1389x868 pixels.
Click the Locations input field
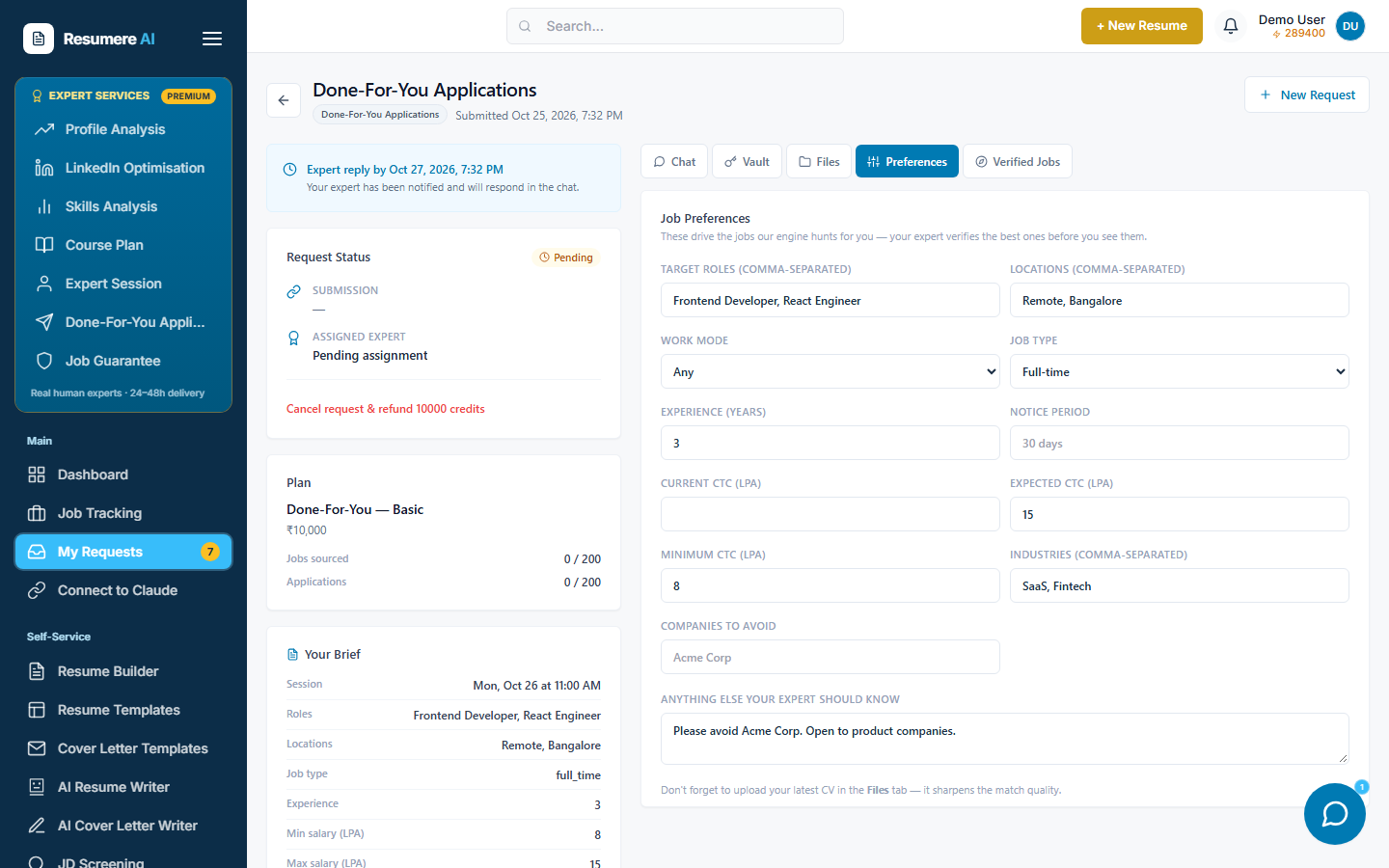[1180, 300]
